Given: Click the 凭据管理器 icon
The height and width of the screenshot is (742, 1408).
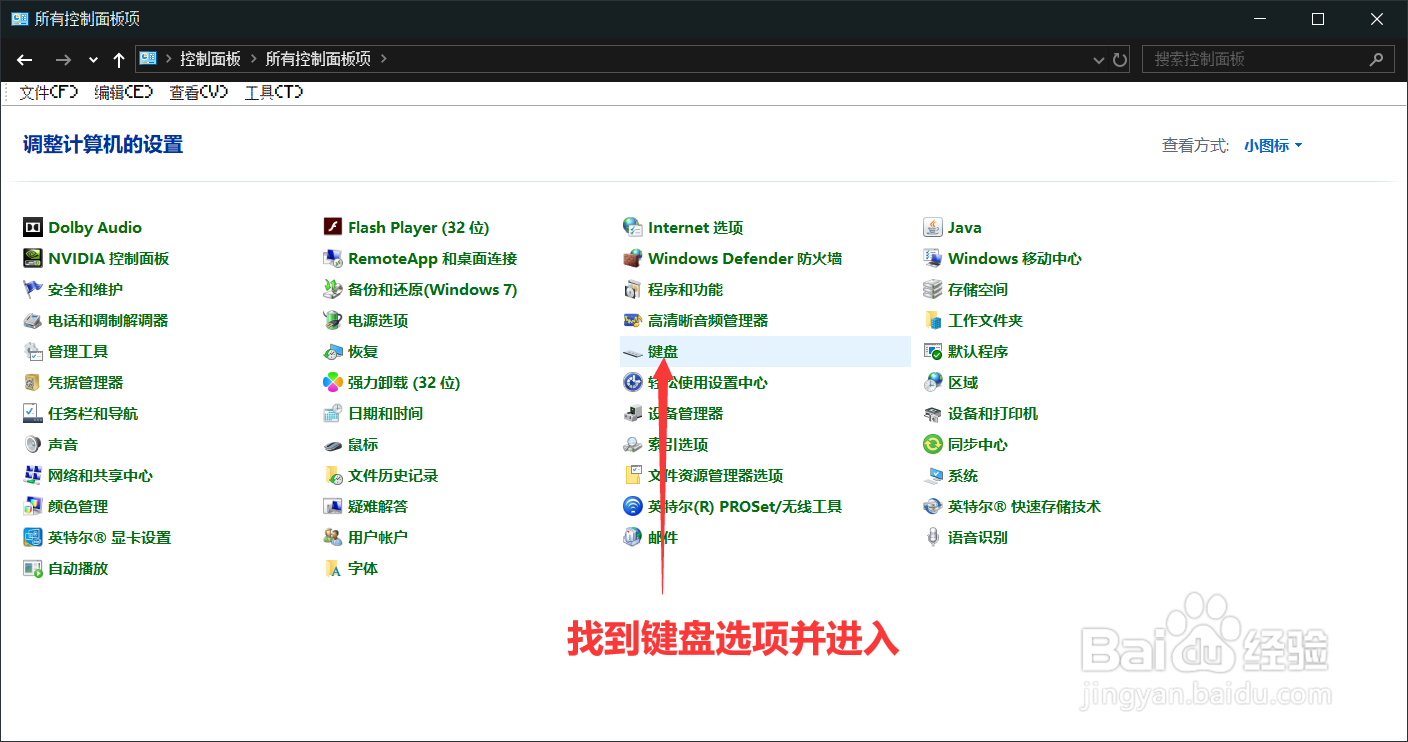Looking at the screenshot, I should pyautogui.click(x=33, y=382).
